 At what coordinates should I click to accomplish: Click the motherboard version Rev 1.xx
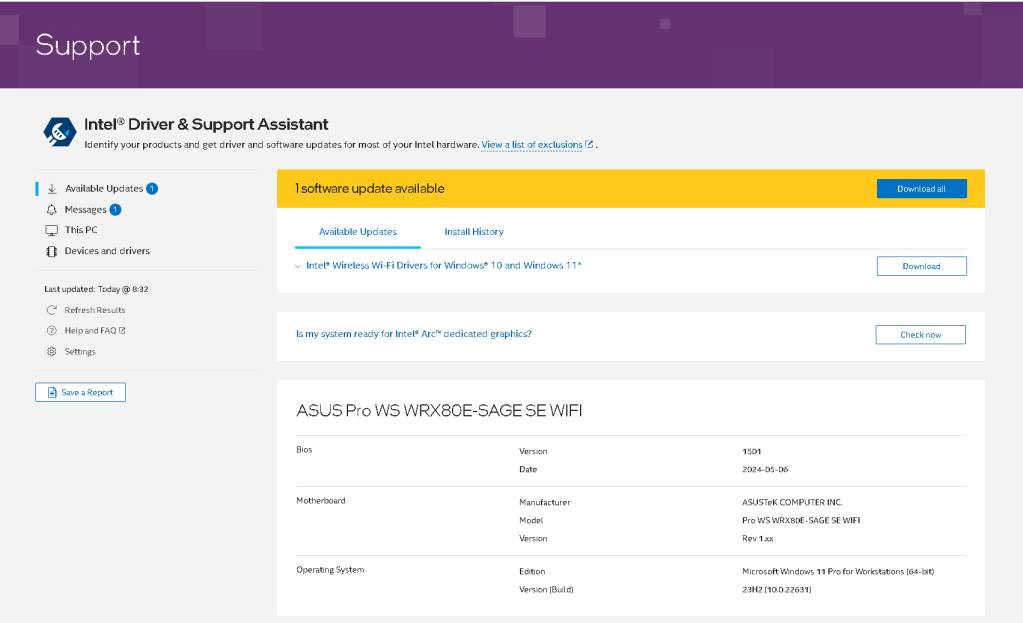pyautogui.click(x=757, y=539)
